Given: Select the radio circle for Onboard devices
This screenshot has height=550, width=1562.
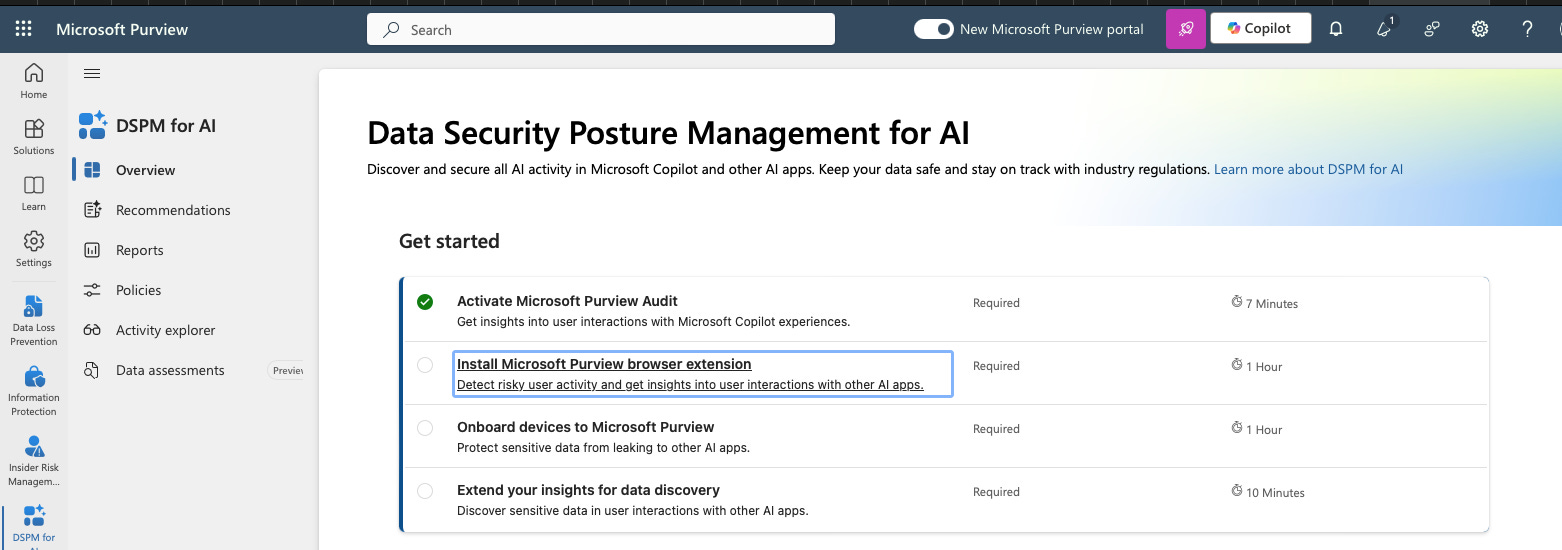Looking at the screenshot, I should pyautogui.click(x=425, y=428).
